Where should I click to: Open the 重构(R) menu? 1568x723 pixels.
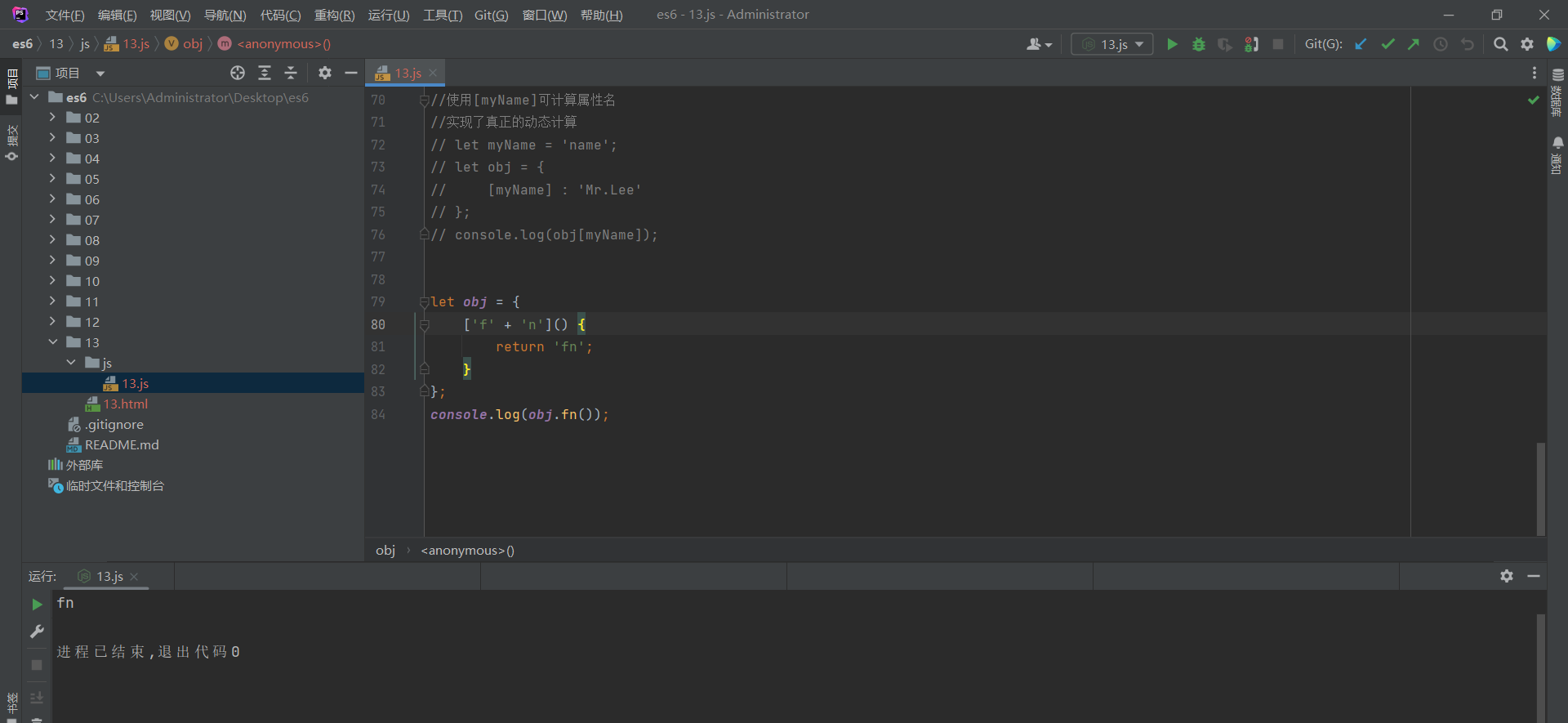334,15
